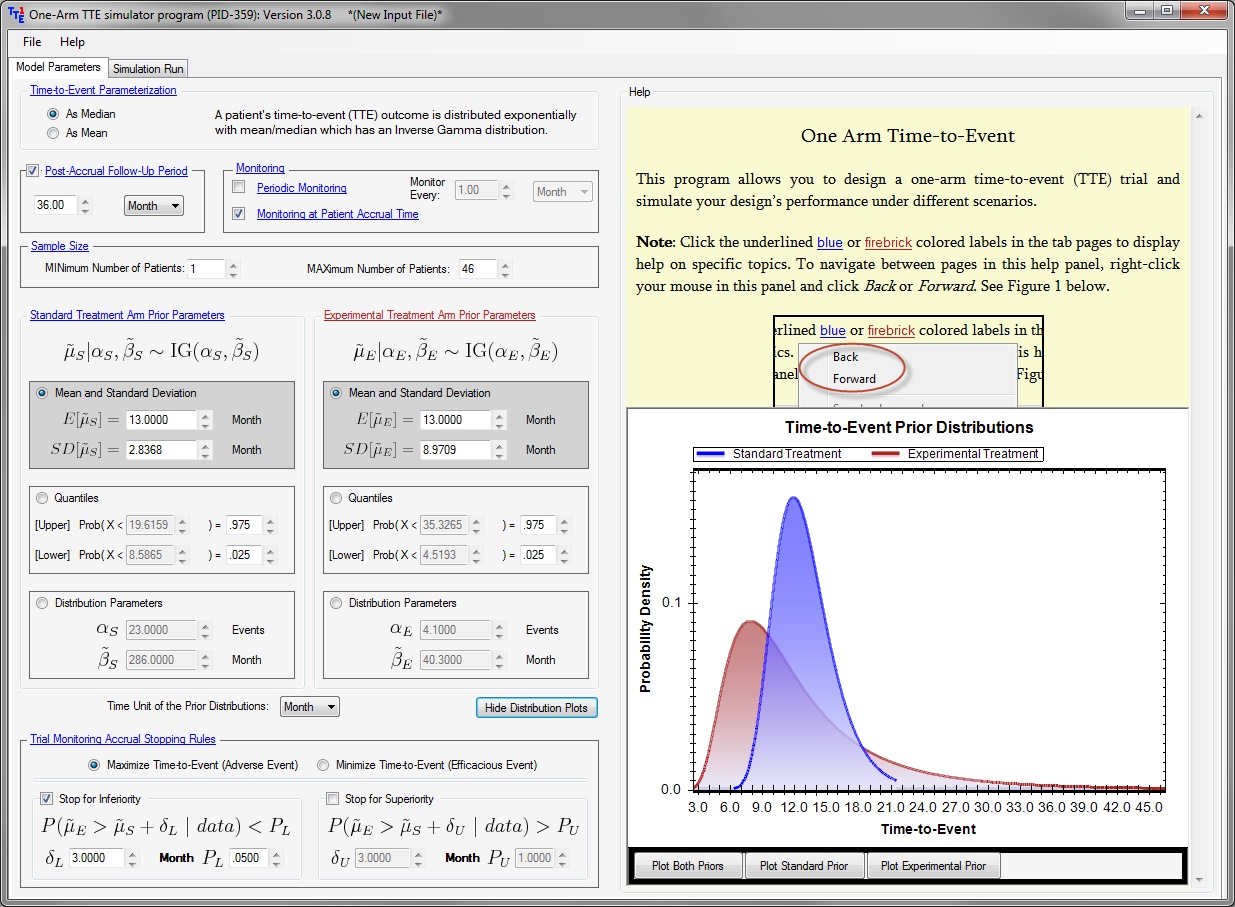The width and height of the screenshot is (1235, 907).
Task: Click Plot Experimental Prior below the chart
Action: pyautogui.click(x=933, y=866)
